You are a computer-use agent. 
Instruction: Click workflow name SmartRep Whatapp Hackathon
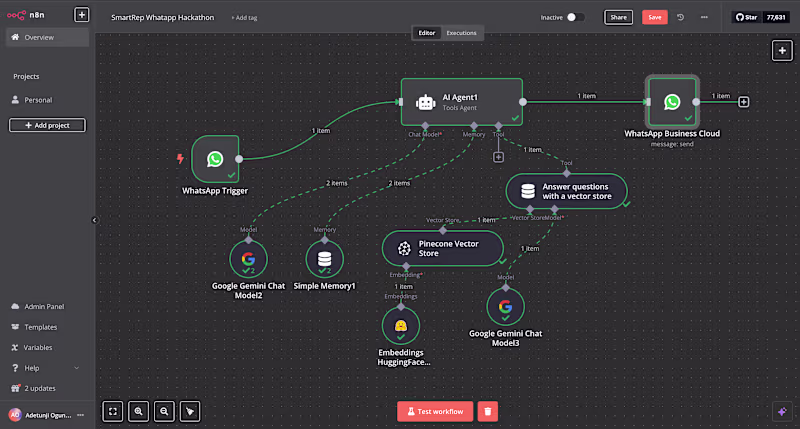pyautogui.click(x=163, y=17)
